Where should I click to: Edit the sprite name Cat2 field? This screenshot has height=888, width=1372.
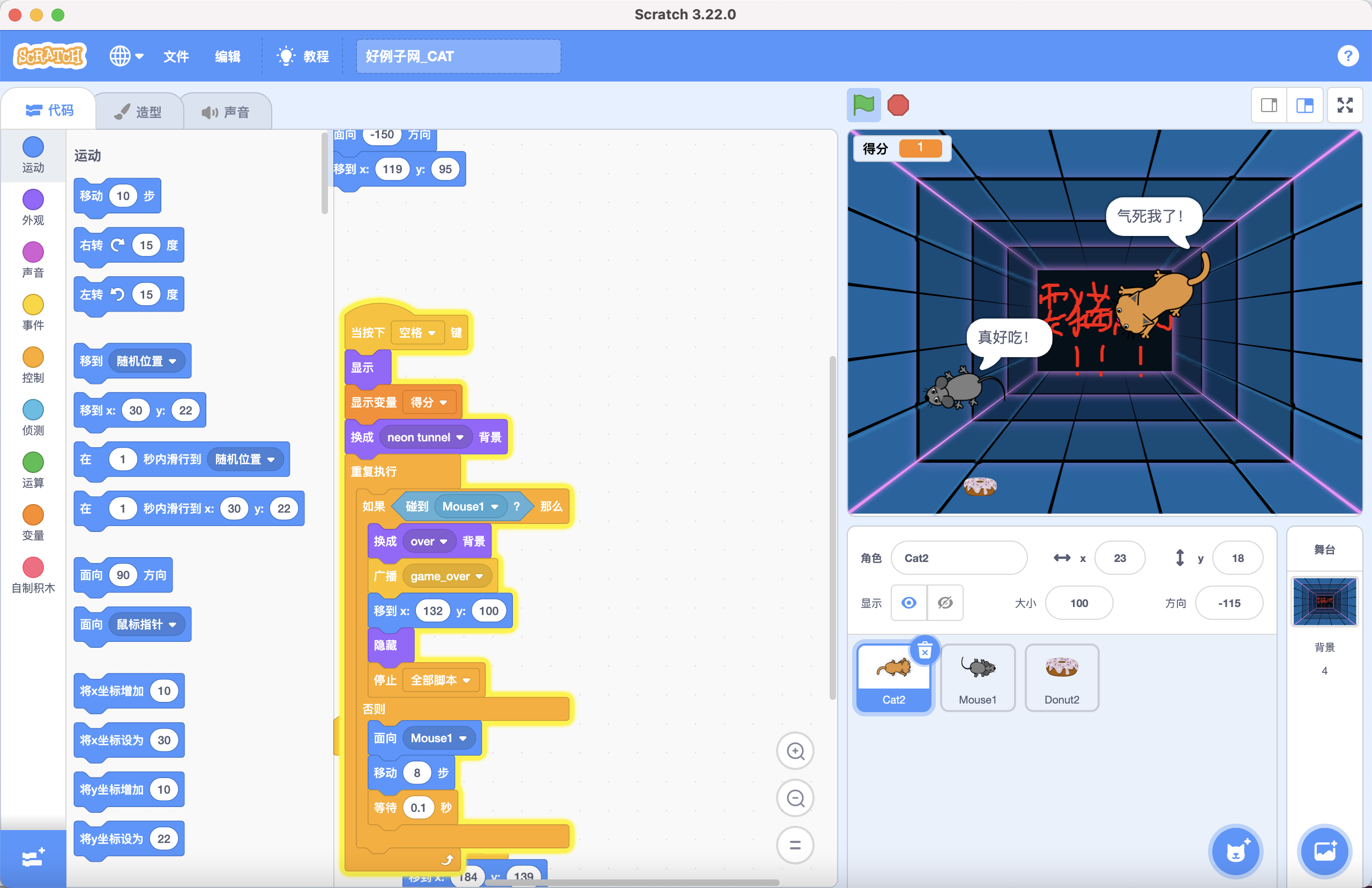[958, 558]
